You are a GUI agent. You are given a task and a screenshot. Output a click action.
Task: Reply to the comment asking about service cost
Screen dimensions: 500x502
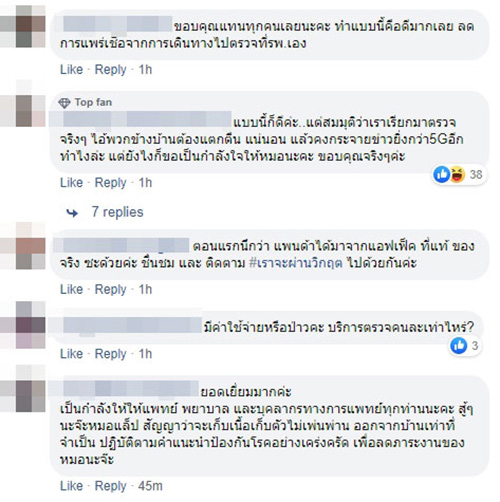(x=111, y=354)
